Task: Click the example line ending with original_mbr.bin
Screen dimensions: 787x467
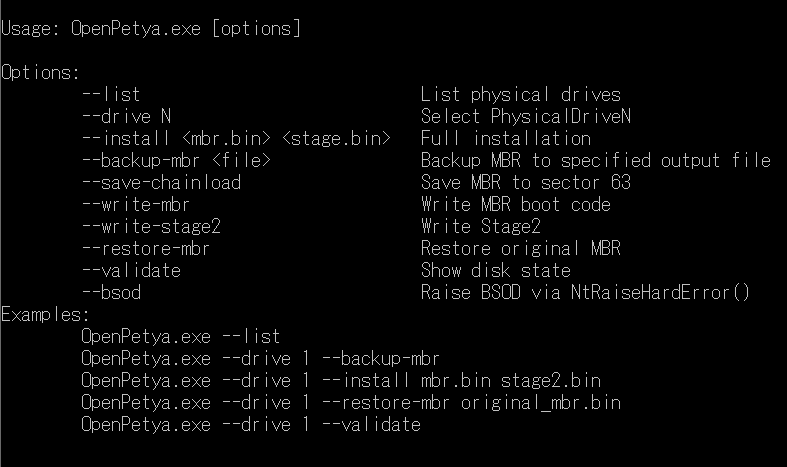Action: pyautogui.click(x=351, y=403)
